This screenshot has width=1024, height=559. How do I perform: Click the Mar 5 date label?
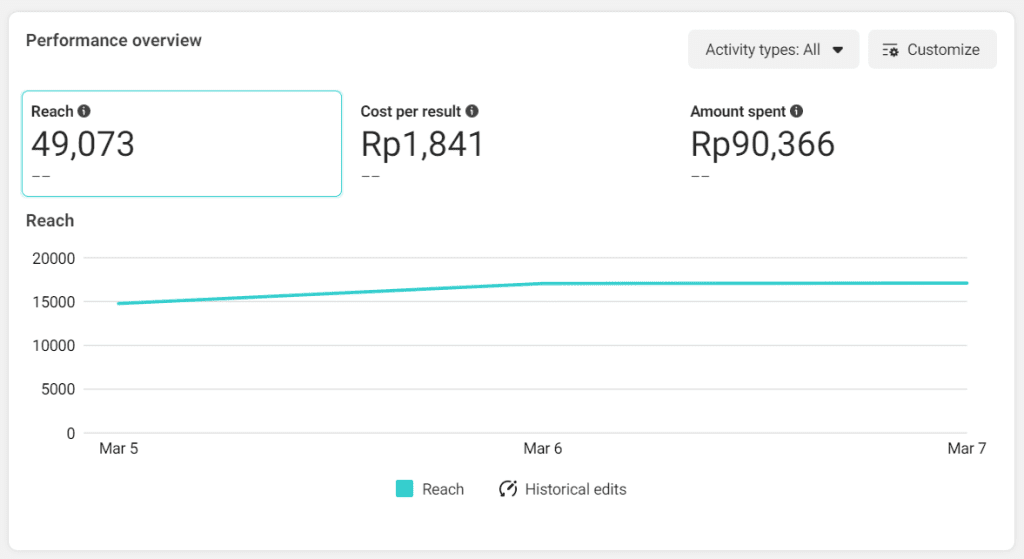pyautogui.click(x=119, y=448)
